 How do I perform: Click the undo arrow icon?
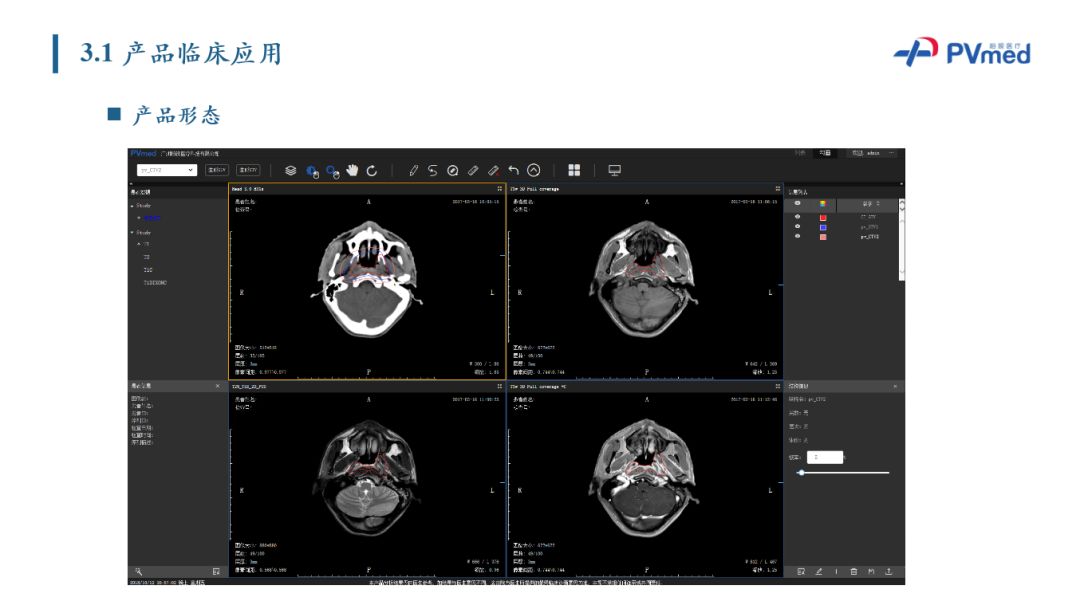513,170
